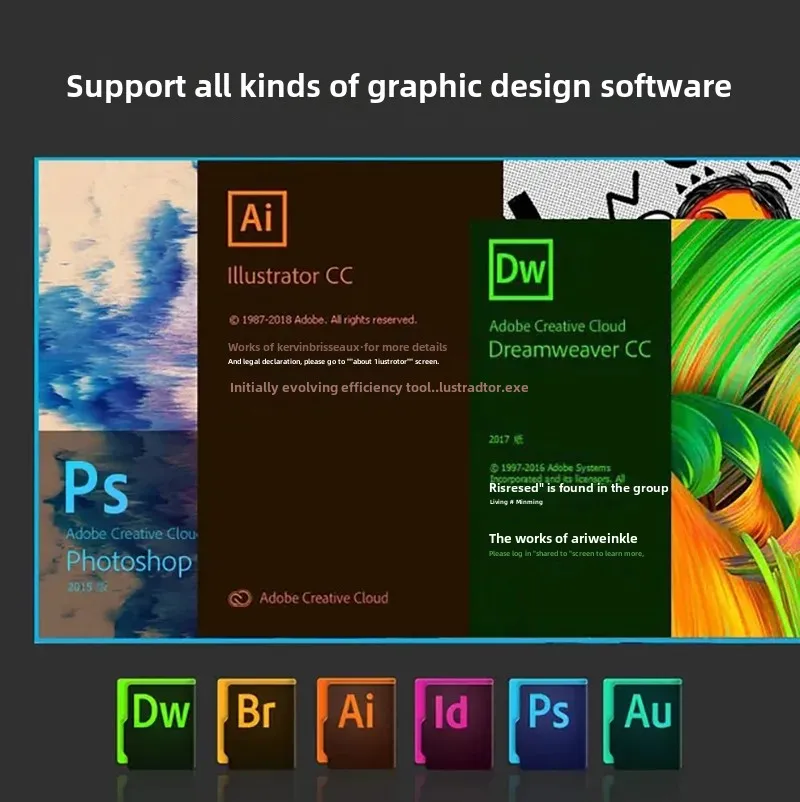Click the blue watercolor artwork on the Photoshop splash
This screenshot has height=802, width=800.
click(x=118, y=296)
